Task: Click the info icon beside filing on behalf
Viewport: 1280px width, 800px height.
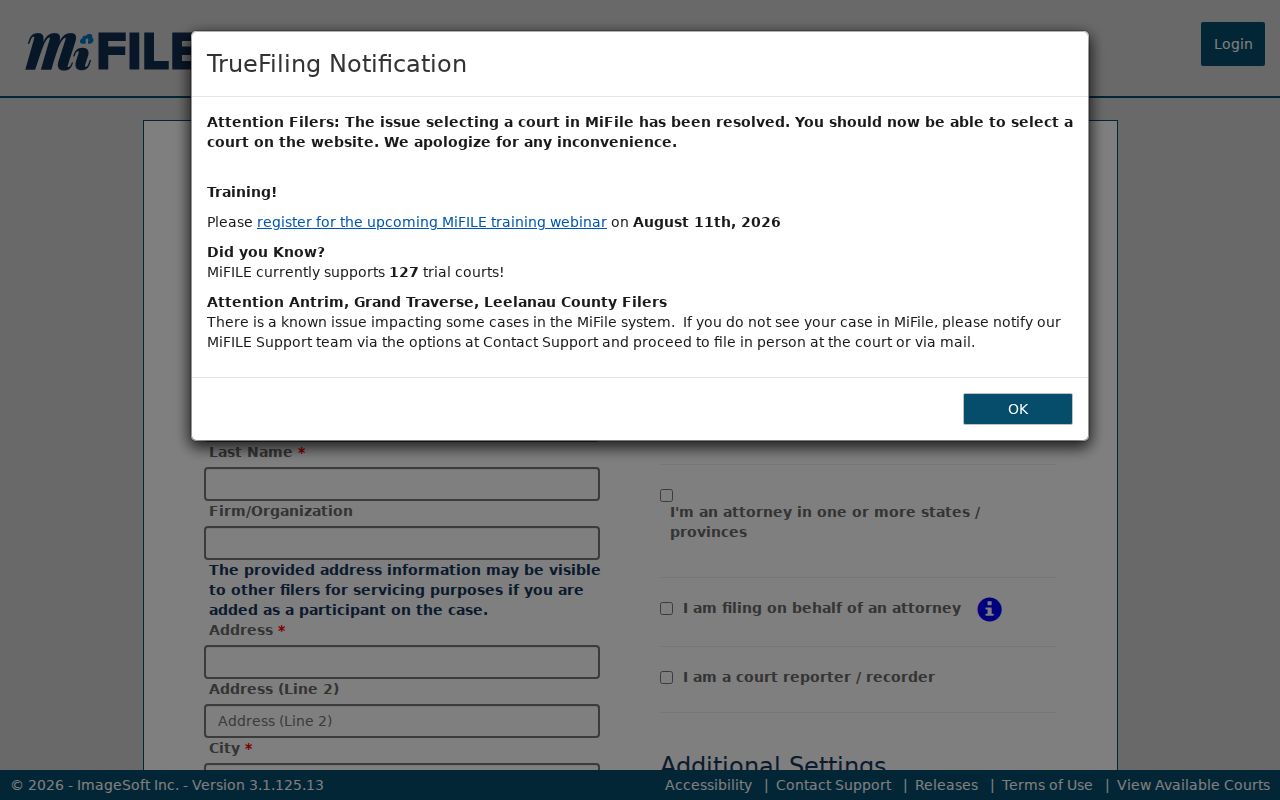Action: pos(989,609)
